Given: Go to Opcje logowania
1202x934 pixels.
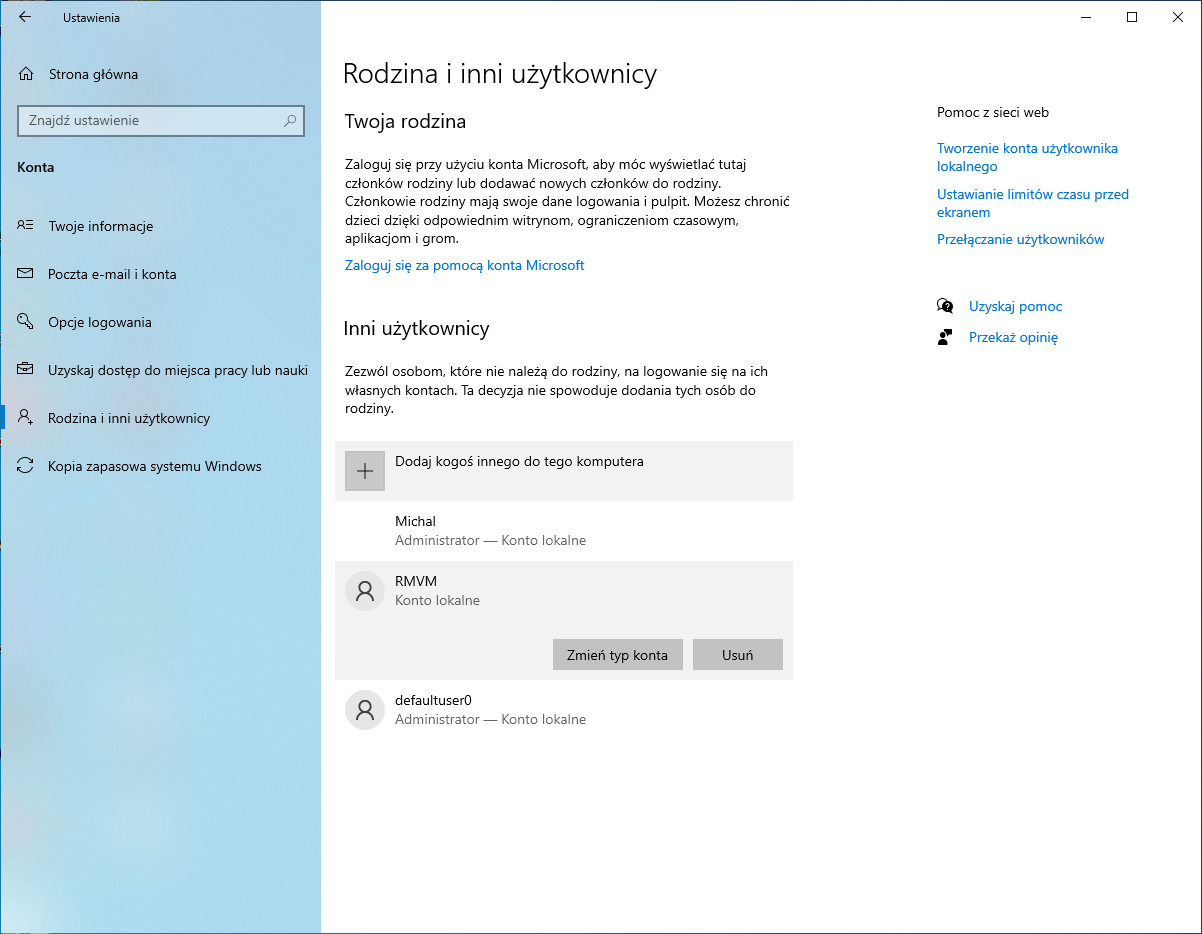Looking at the screenshot, I should click(100, 322).
